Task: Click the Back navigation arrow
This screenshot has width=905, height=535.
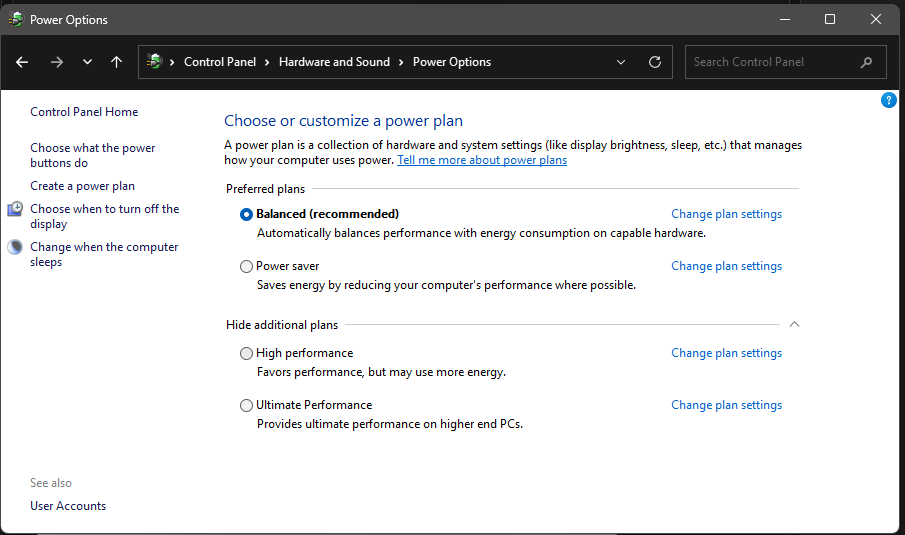Action: (x=22, y=62)
